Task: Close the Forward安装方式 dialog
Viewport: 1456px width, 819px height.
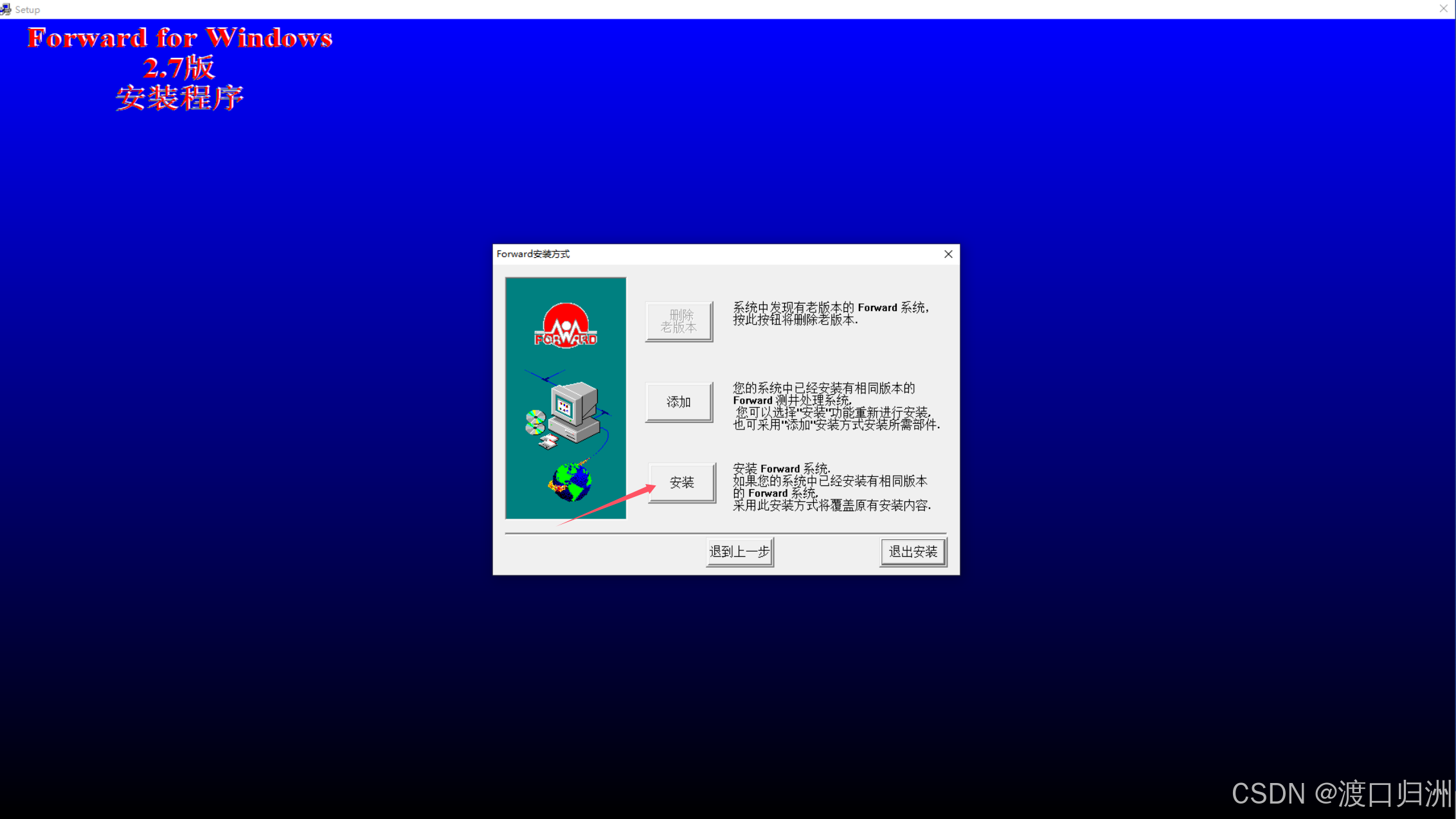Action: [948, 254]
